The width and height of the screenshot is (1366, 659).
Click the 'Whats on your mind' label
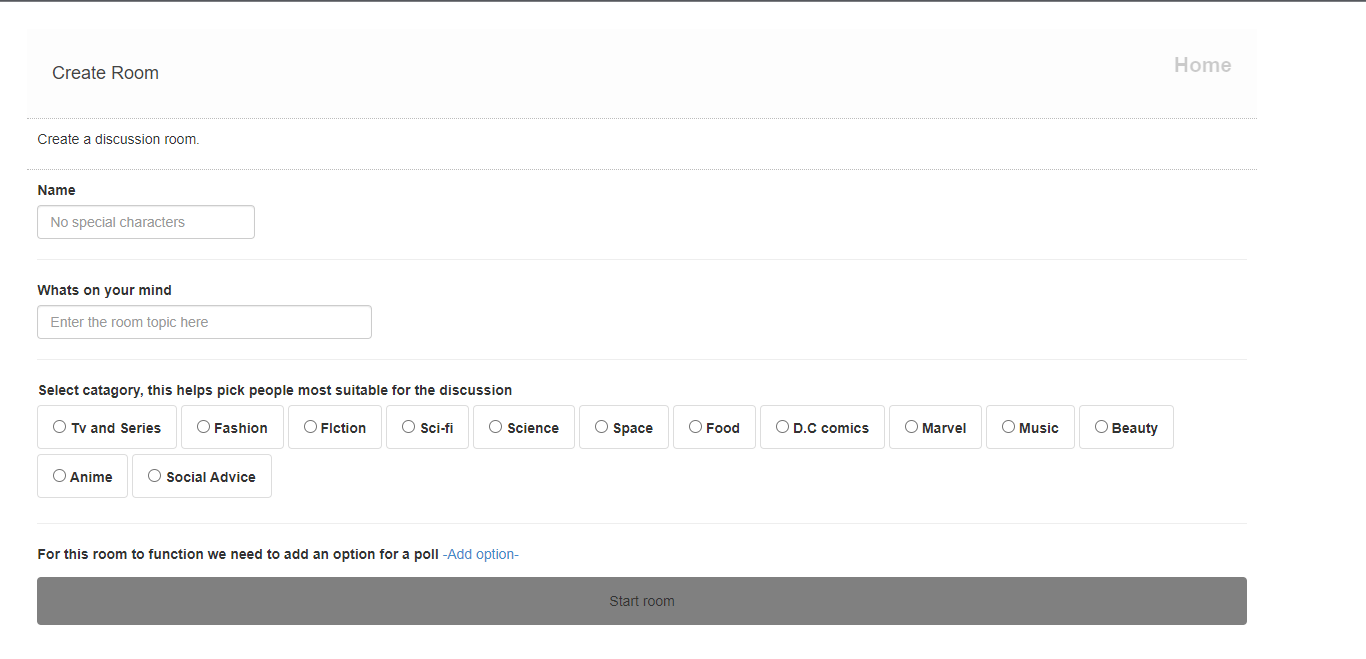(104, 290)
